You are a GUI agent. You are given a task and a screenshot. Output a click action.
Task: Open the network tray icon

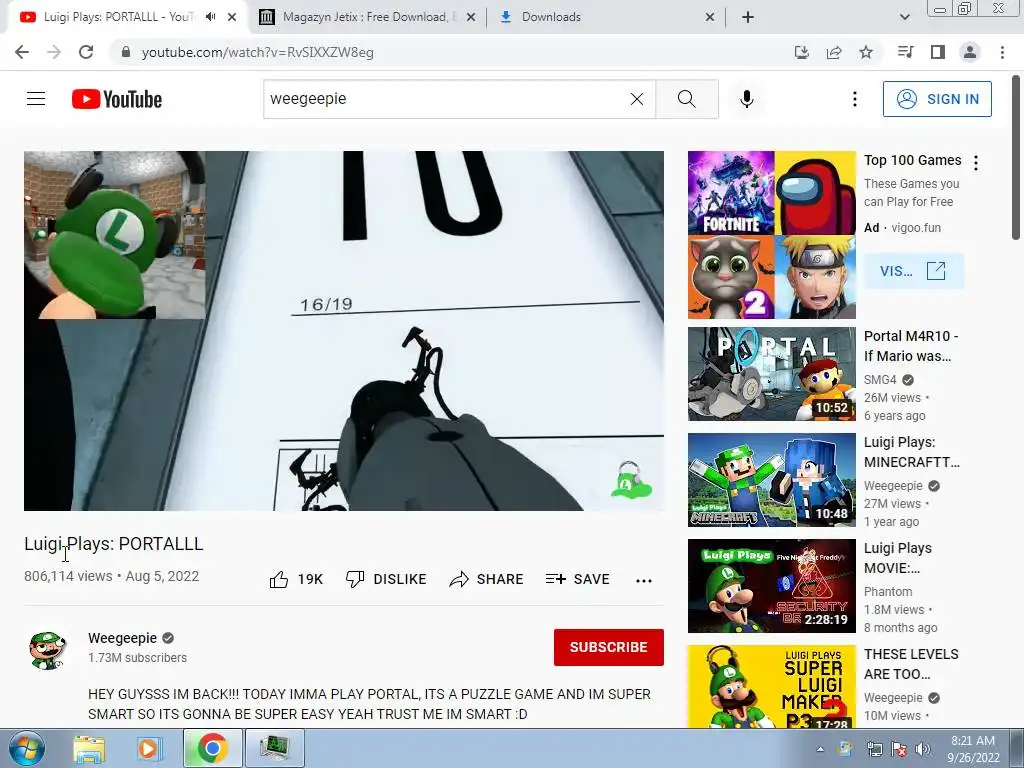(x=874, y=749)
